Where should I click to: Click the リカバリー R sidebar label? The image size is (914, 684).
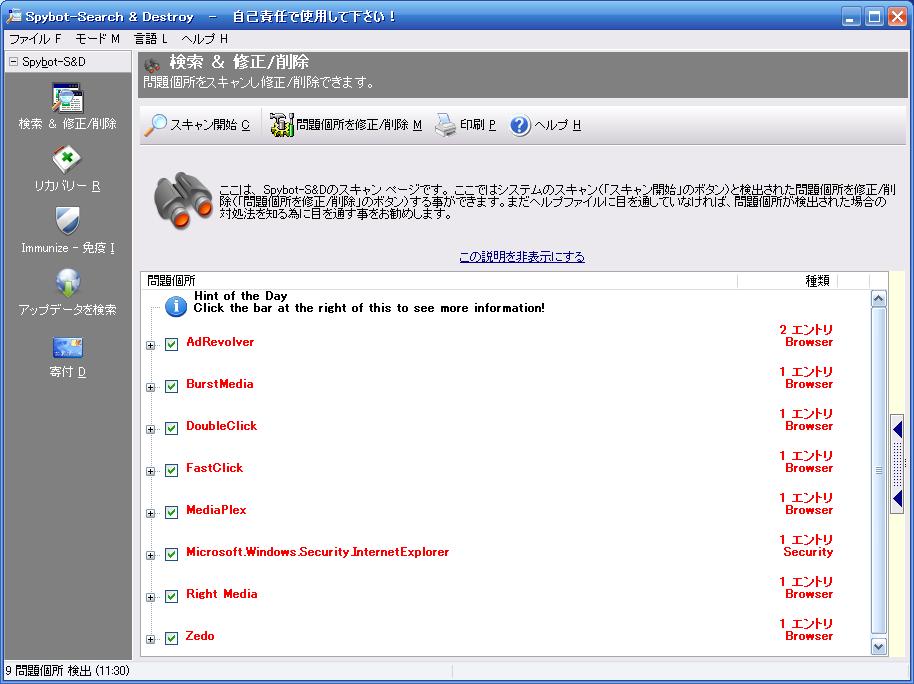point(68,186)
